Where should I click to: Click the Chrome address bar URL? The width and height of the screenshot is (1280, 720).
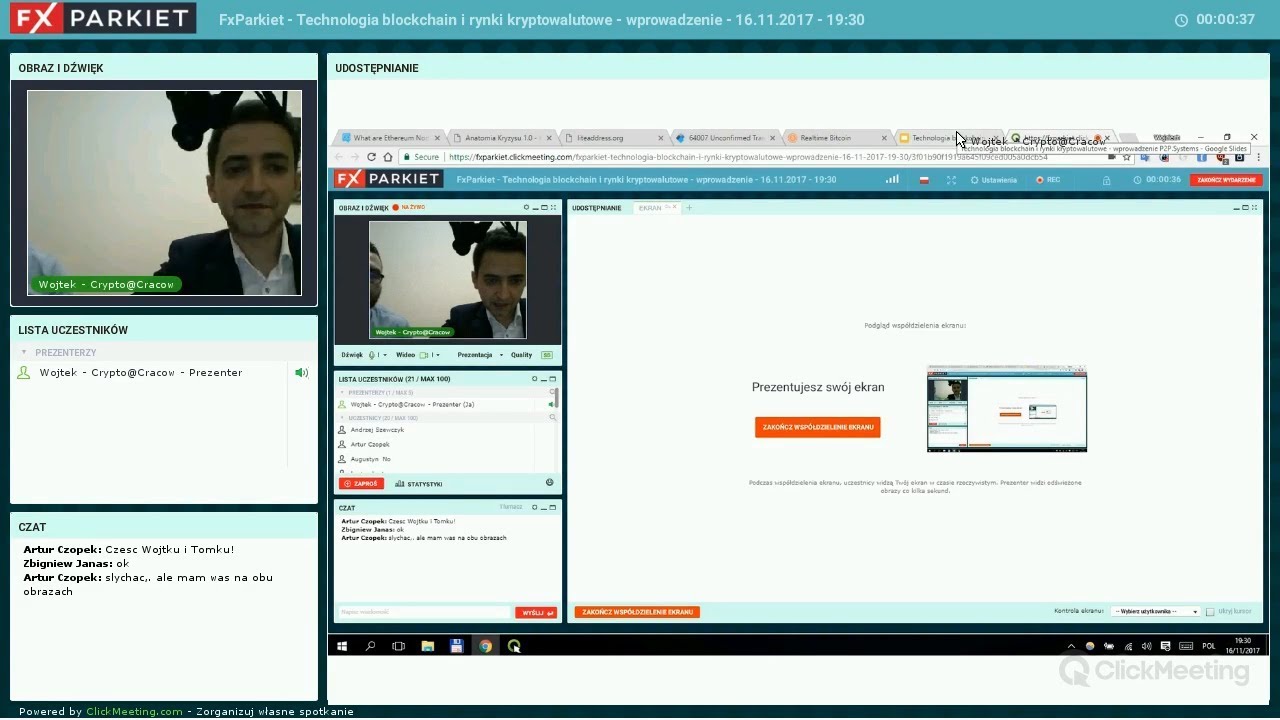[x=748, y=157]
